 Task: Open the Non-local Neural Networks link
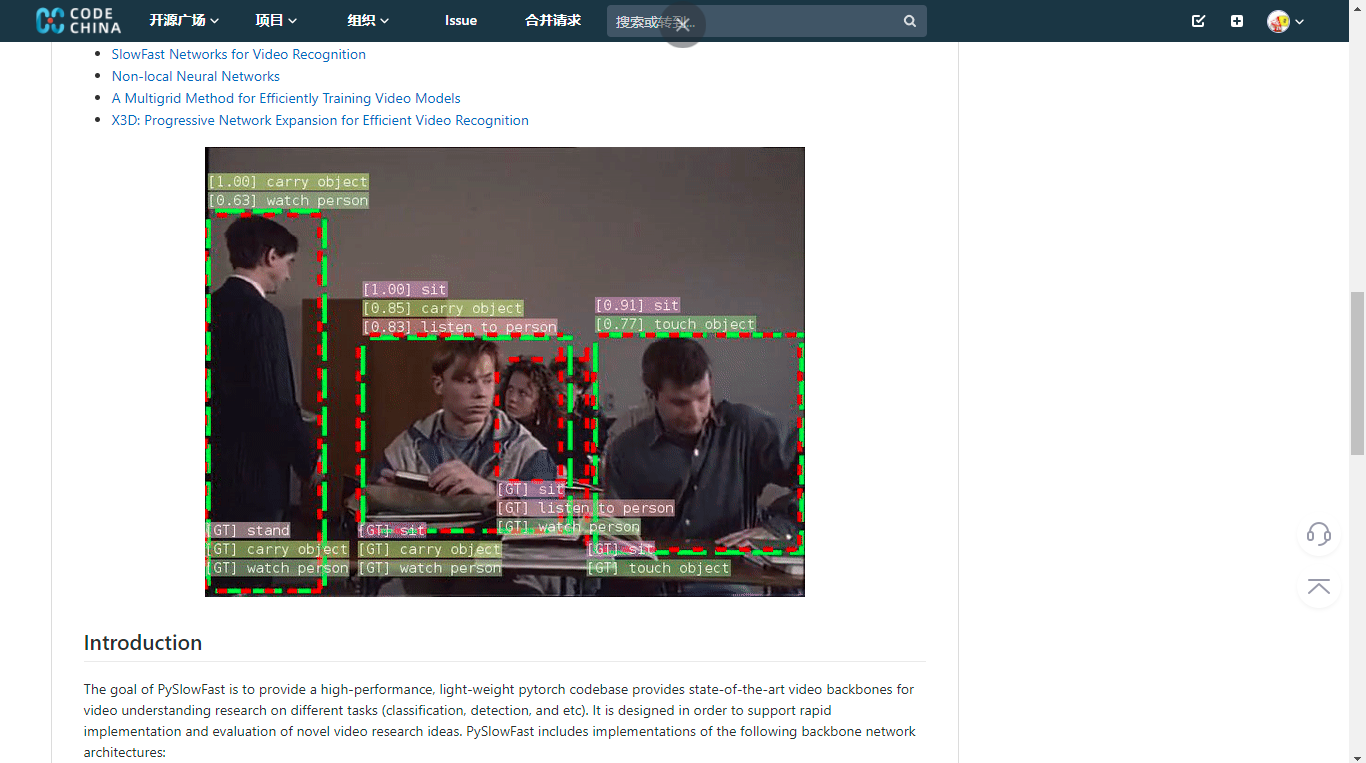195,76
